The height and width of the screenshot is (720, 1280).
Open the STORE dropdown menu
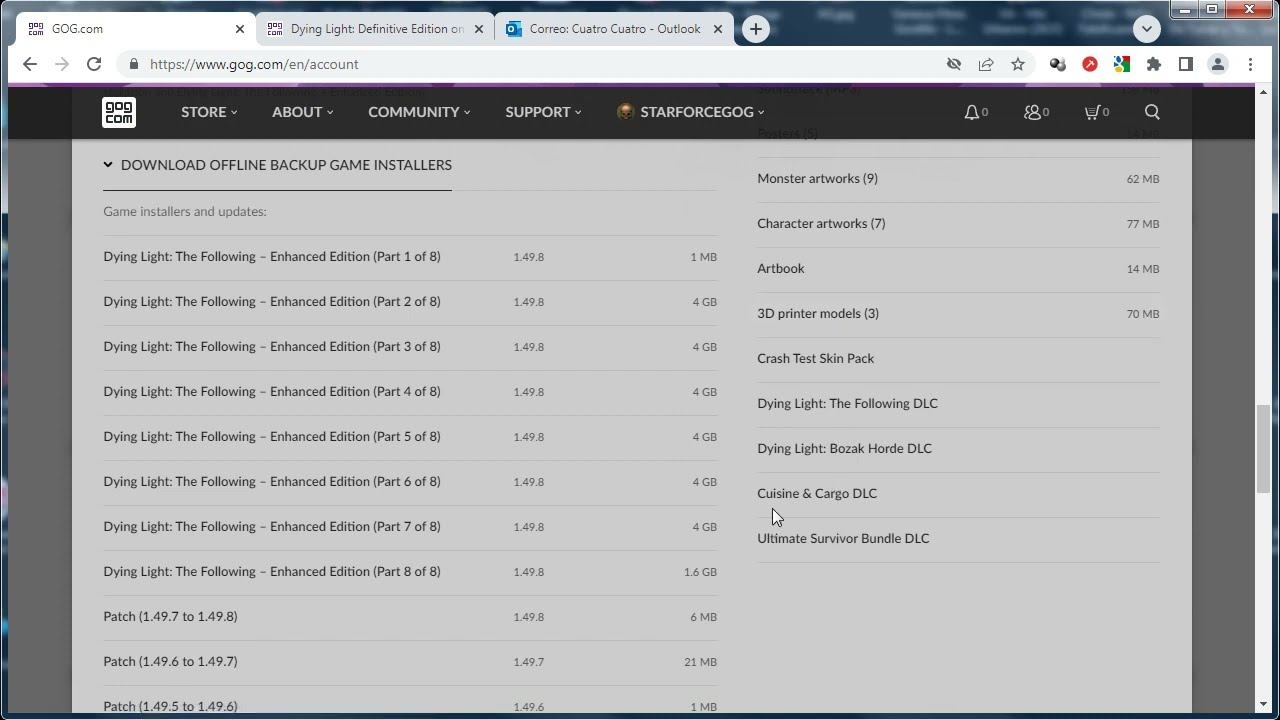pyautogui.click(x=209, y=112)
